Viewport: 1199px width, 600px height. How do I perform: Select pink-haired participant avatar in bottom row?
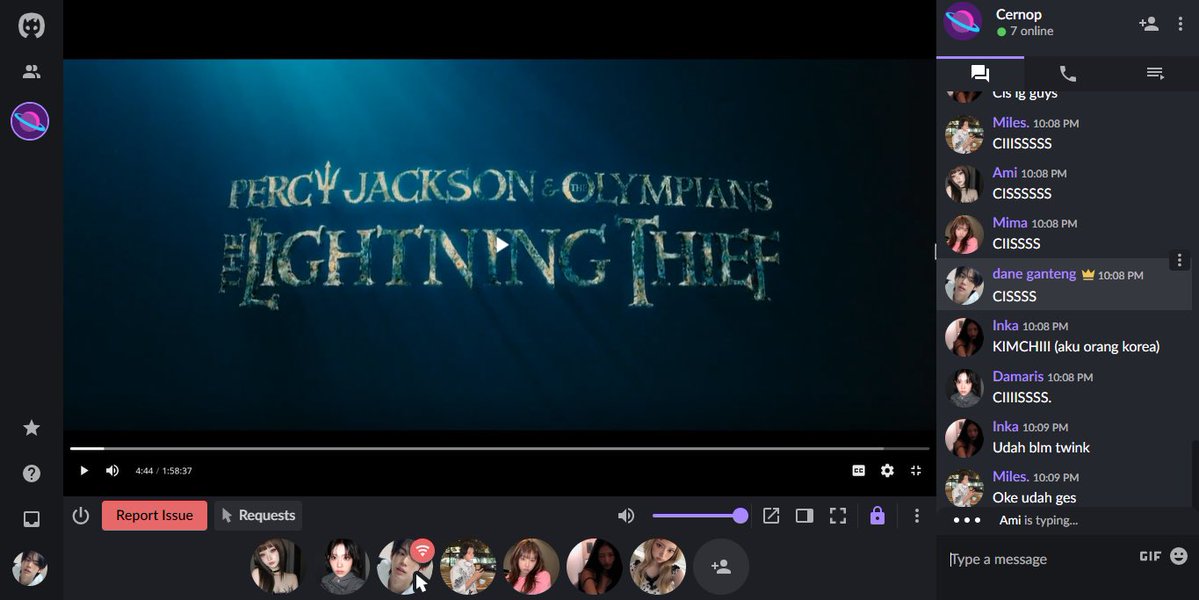(x=531, y=566)
